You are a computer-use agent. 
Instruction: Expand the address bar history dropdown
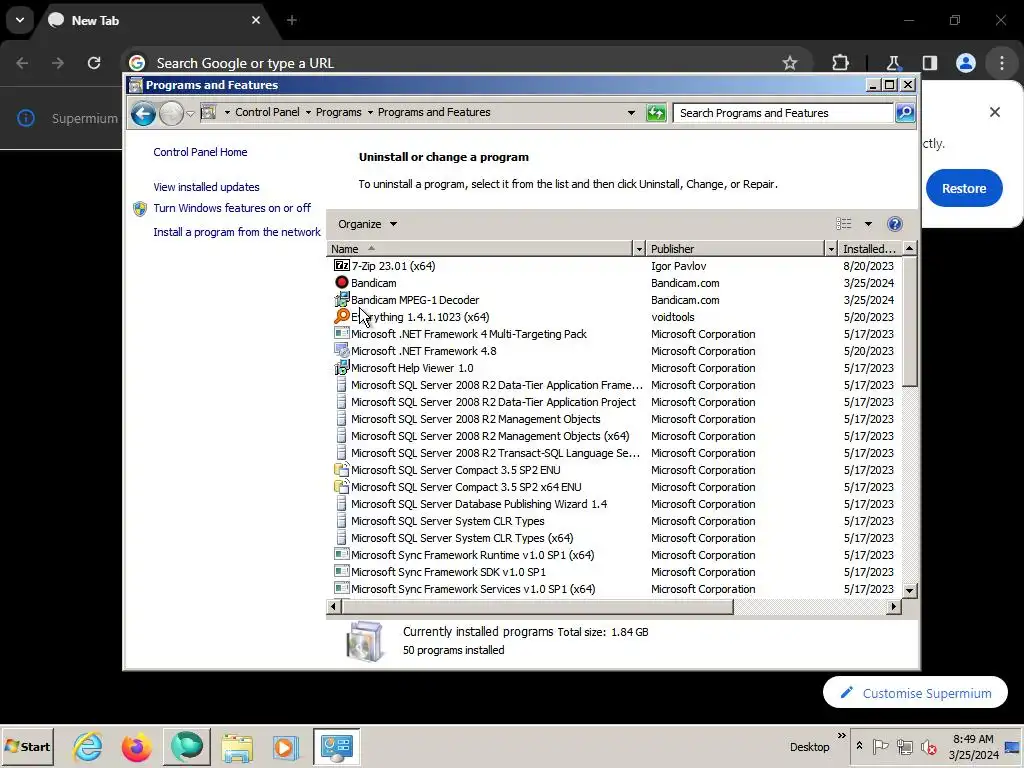(x=631, y=113)
